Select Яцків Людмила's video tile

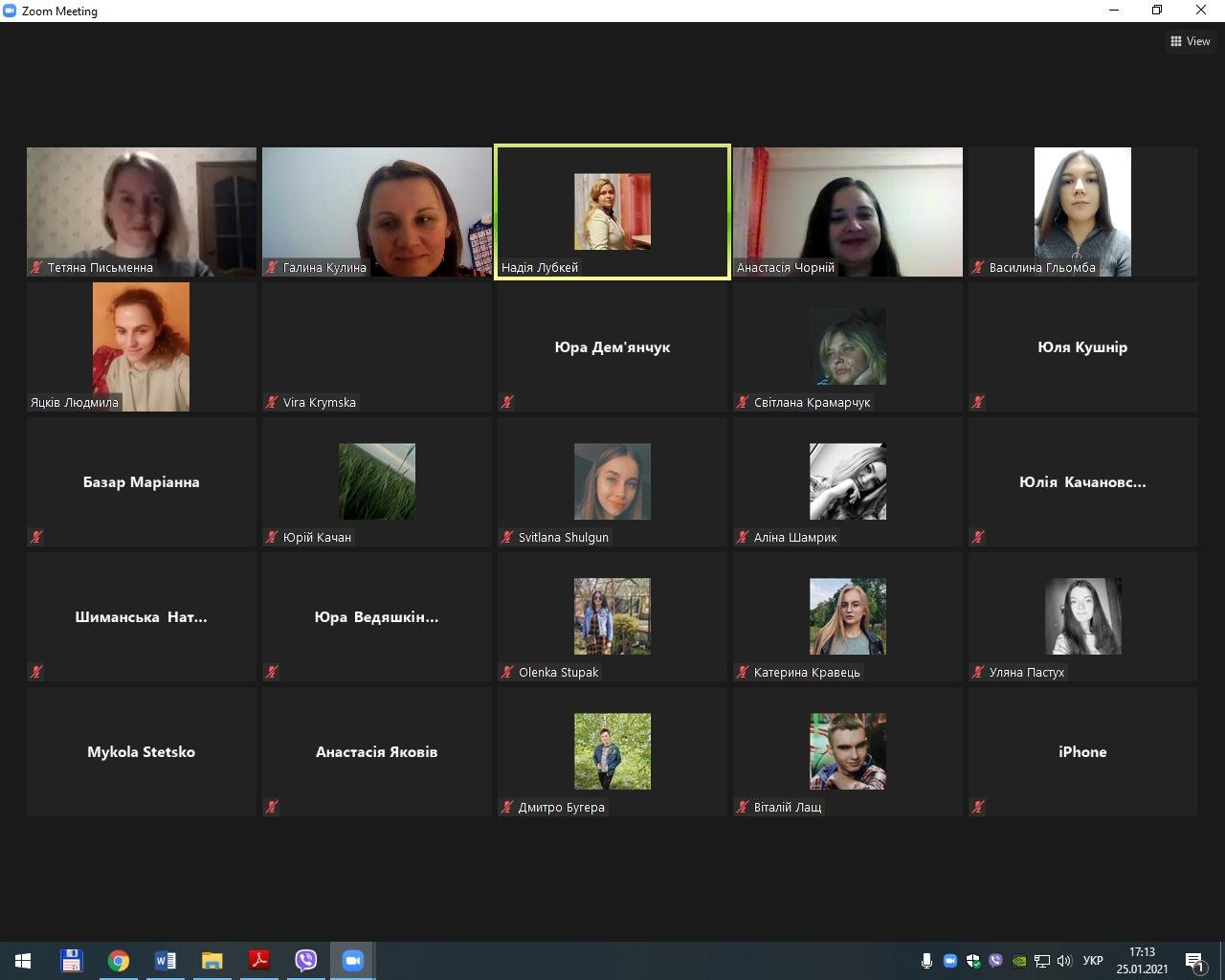[x=142, y=346]
